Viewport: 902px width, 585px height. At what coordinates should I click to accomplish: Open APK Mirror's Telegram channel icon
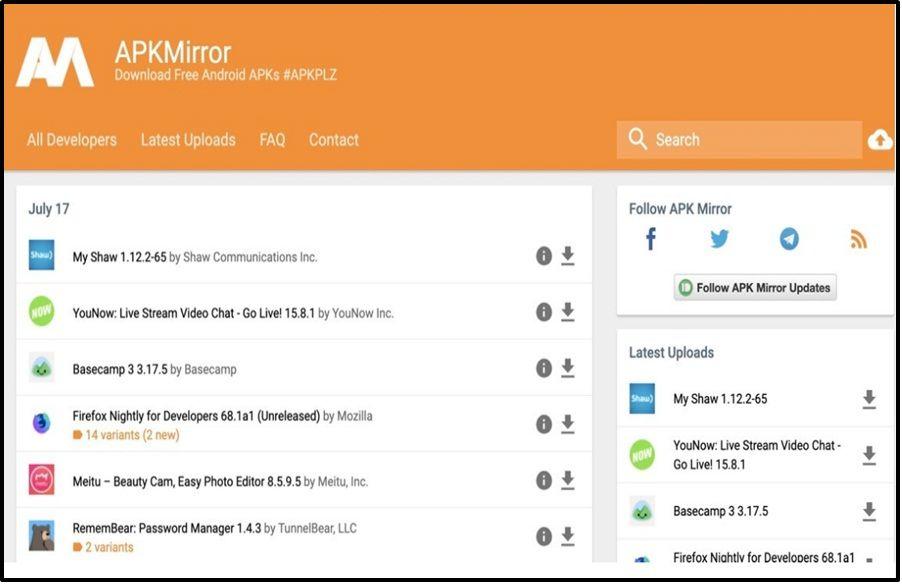789,239
